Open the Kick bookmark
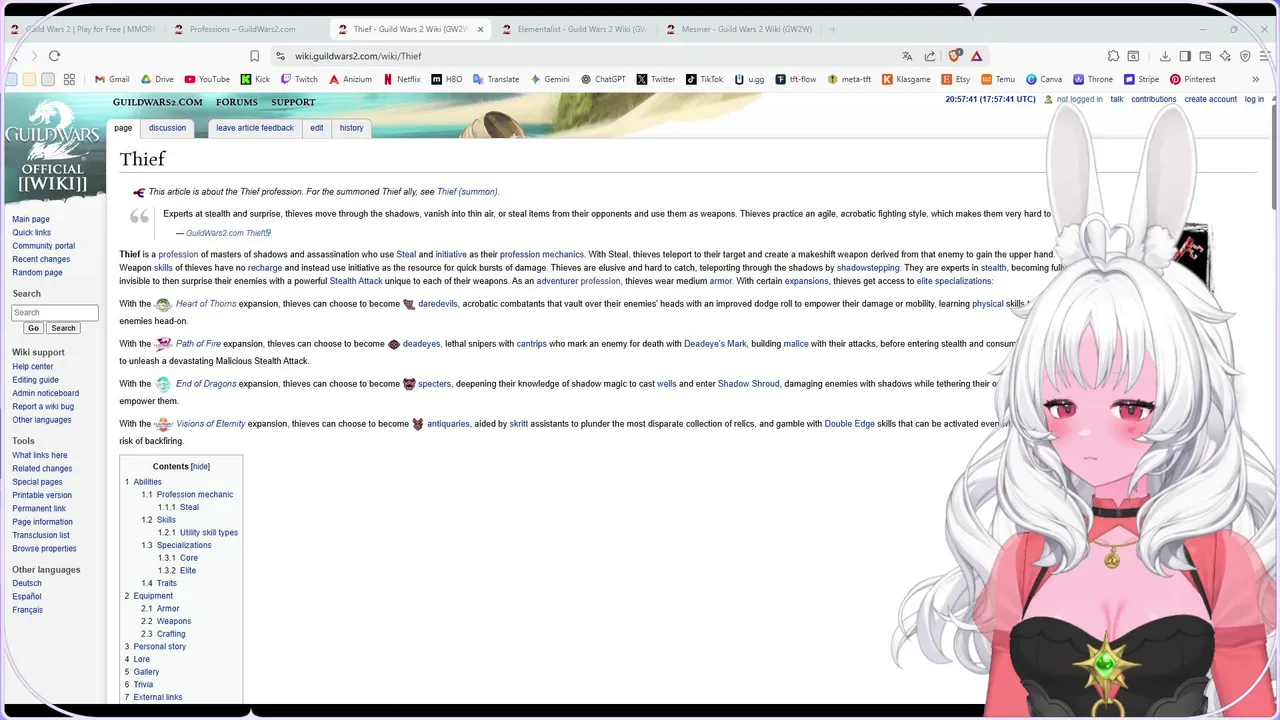Image resolution: width=1280 pixels, height=720 pixels. pyautogui.click(x=255, y=79)
